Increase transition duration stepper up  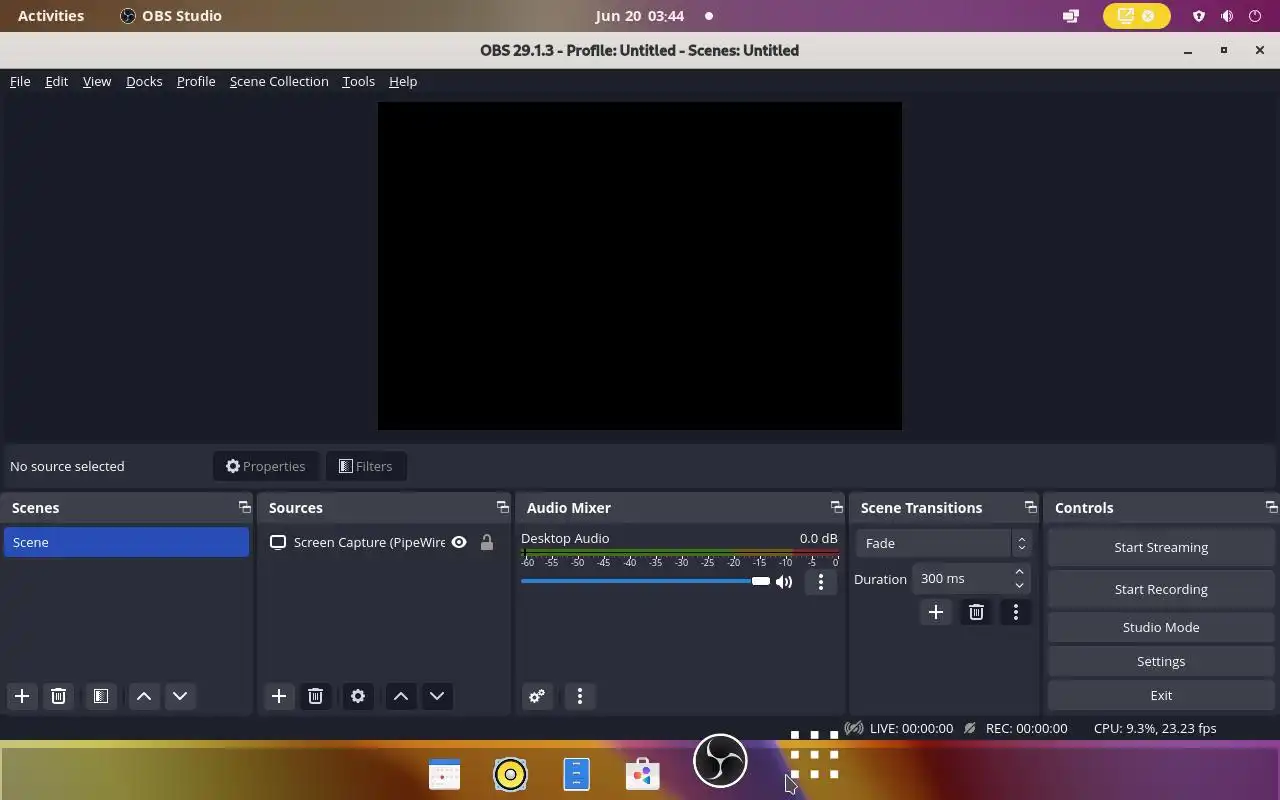[x=1019, y=572]
